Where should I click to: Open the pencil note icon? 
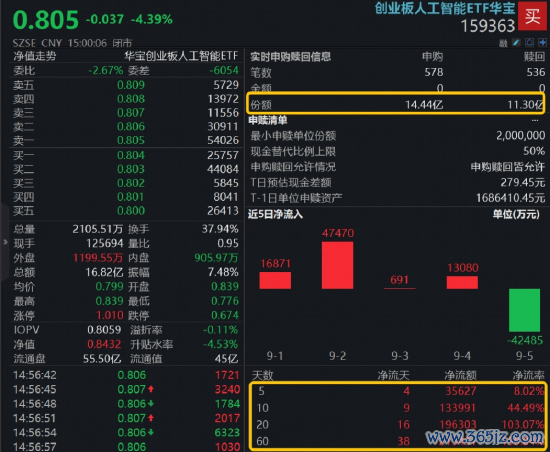(x=516, y=43)
